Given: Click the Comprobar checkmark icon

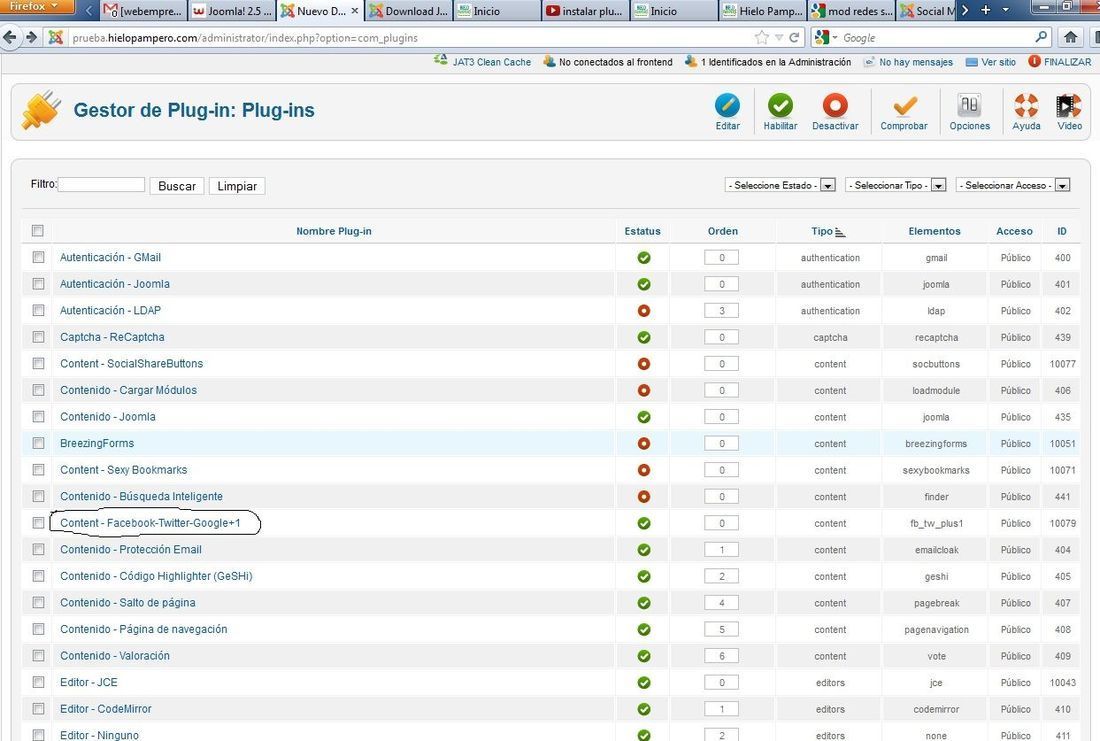Looking at the screenshot, I should point(904,106).
